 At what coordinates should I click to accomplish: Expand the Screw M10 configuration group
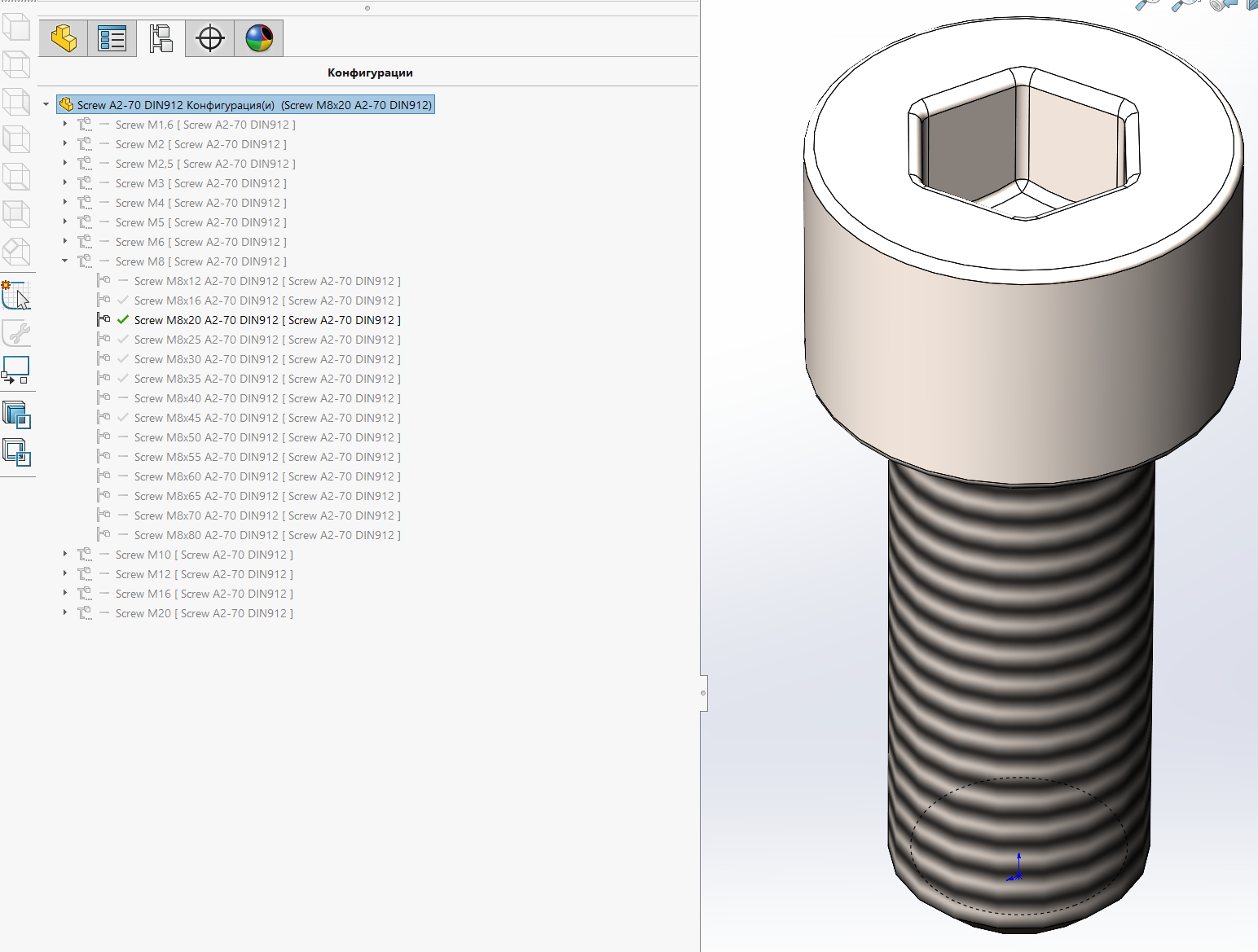tap(65, 555)
